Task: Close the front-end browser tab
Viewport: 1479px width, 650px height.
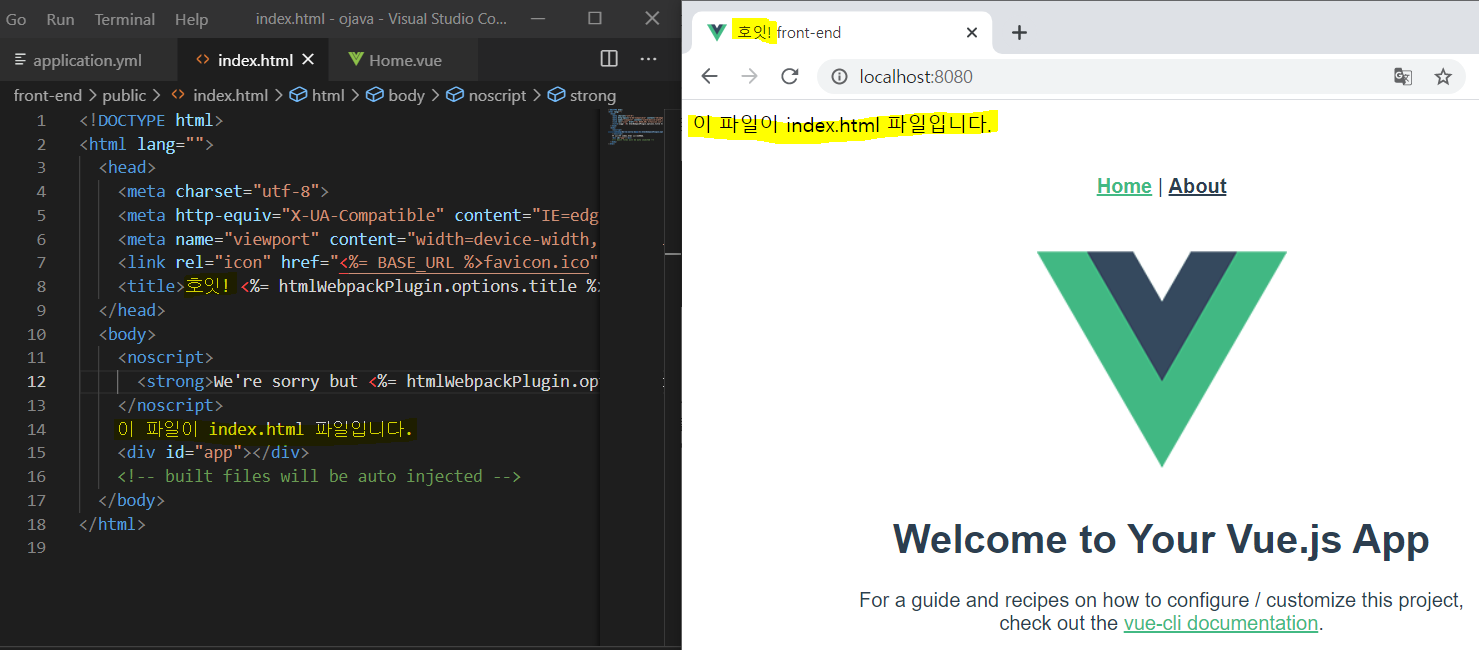Action: [971, 32]
